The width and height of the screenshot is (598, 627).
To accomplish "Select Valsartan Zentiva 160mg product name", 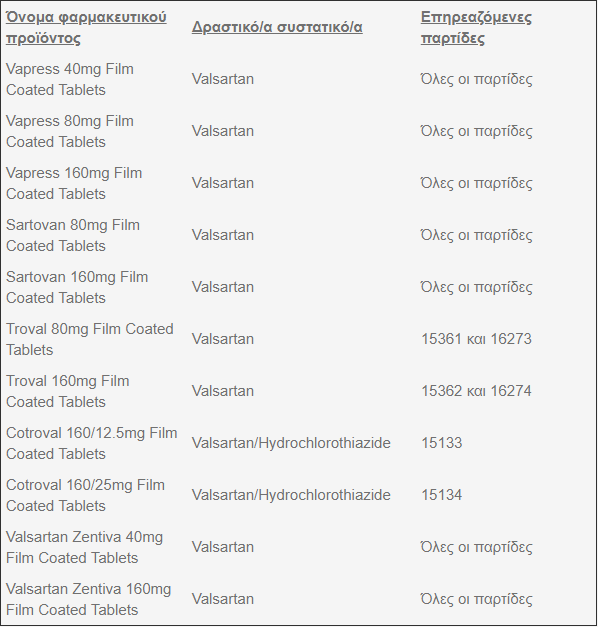I will pos(88,599).
